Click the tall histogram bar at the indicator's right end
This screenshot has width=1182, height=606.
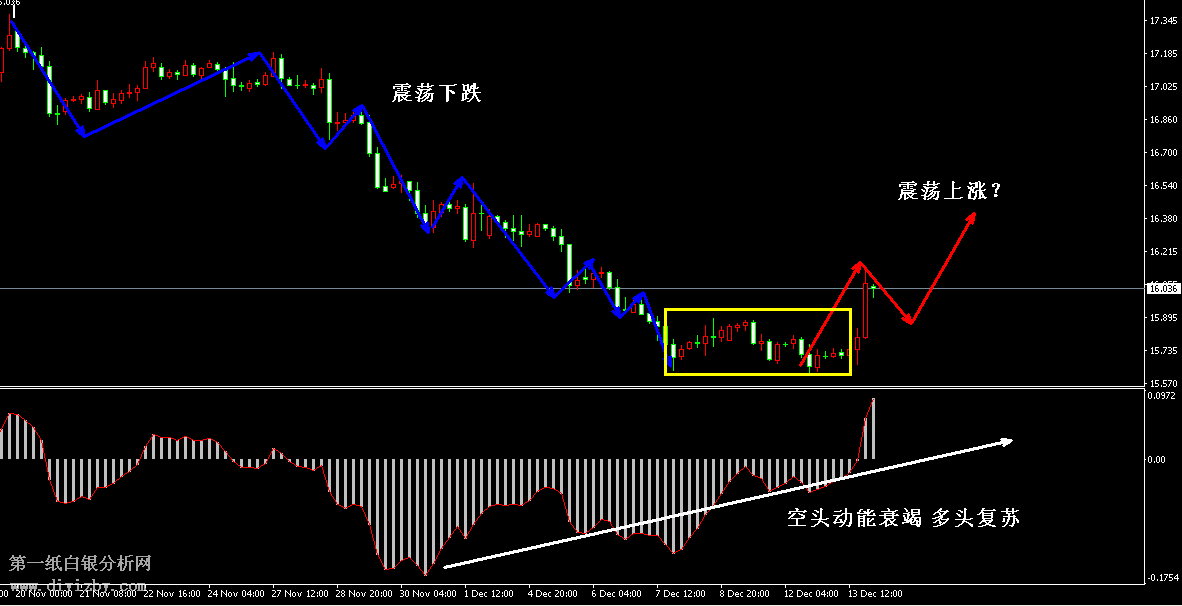tap(873, 430)
